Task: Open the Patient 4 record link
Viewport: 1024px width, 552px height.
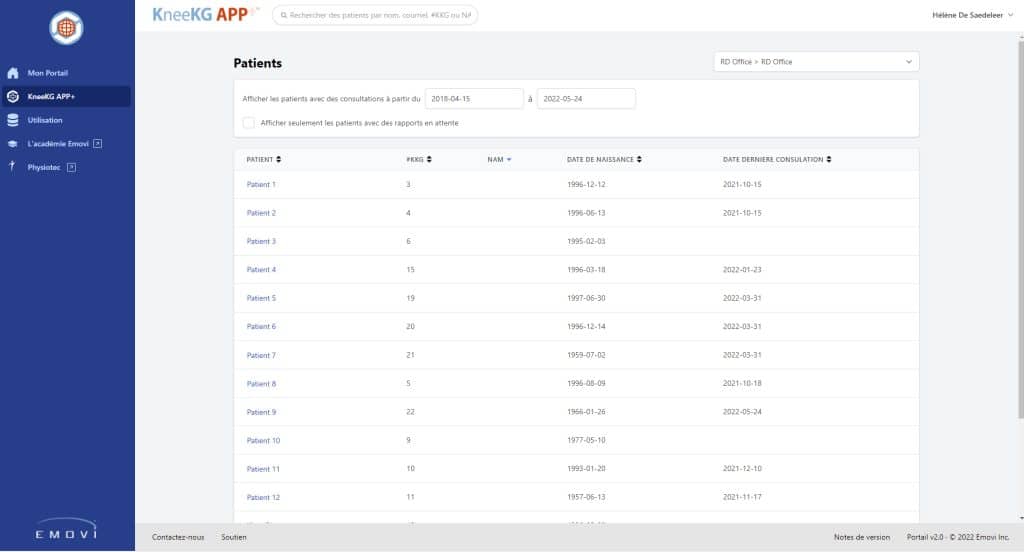Action: coord(261,270)
